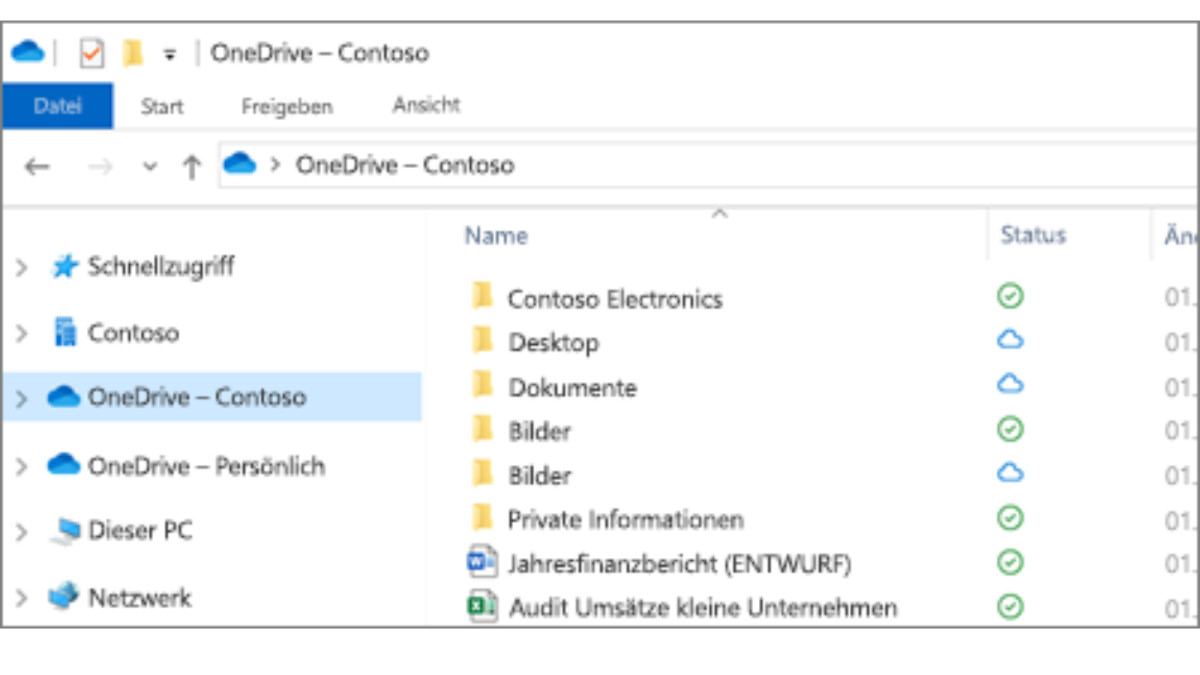Click the Contoso building icon in sidebar
The image size is (1200, 675).
click(x=66, y=331)
